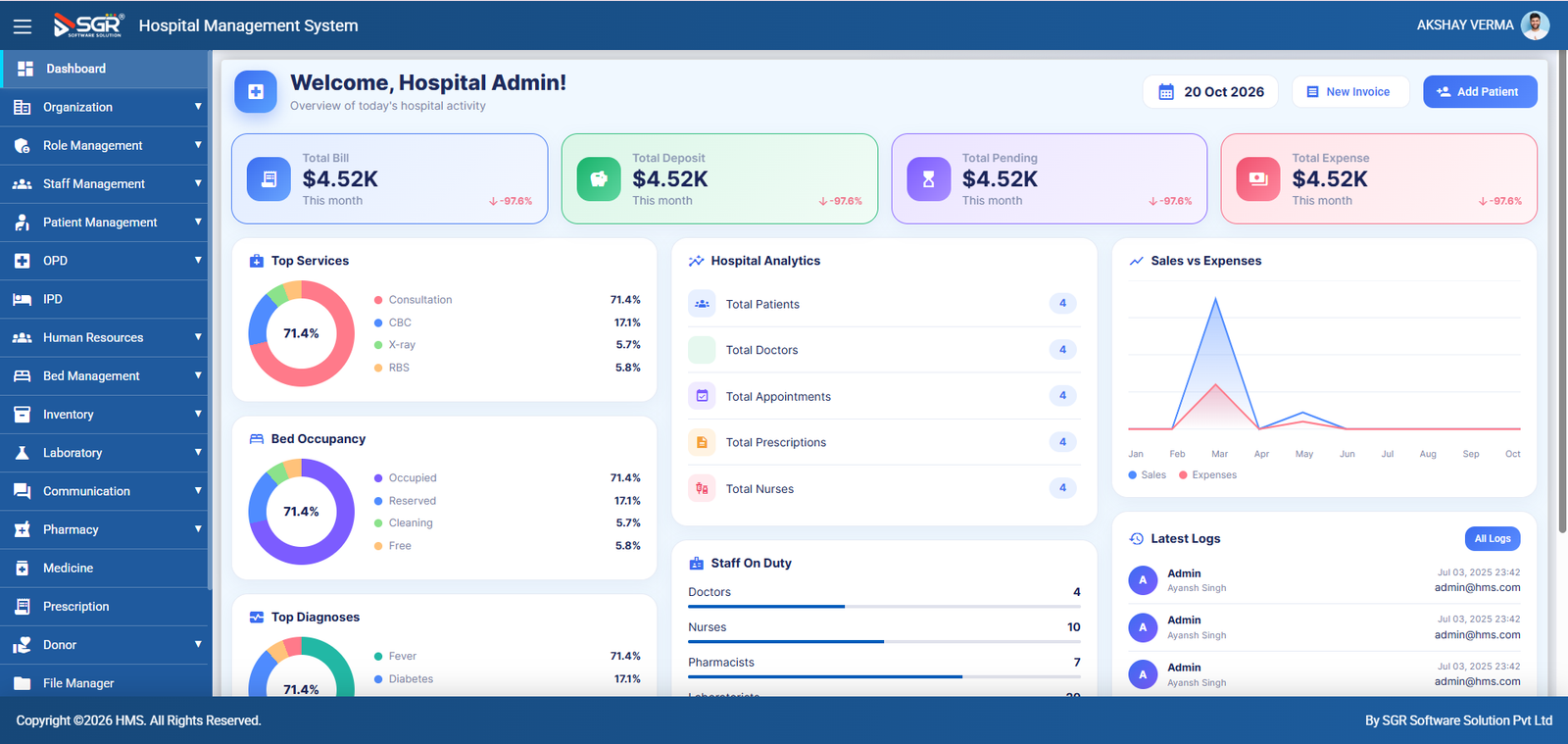Screen dimensions: 1568x744
Task: Click the calendar icon beside the date
Action: [1166, 92]
